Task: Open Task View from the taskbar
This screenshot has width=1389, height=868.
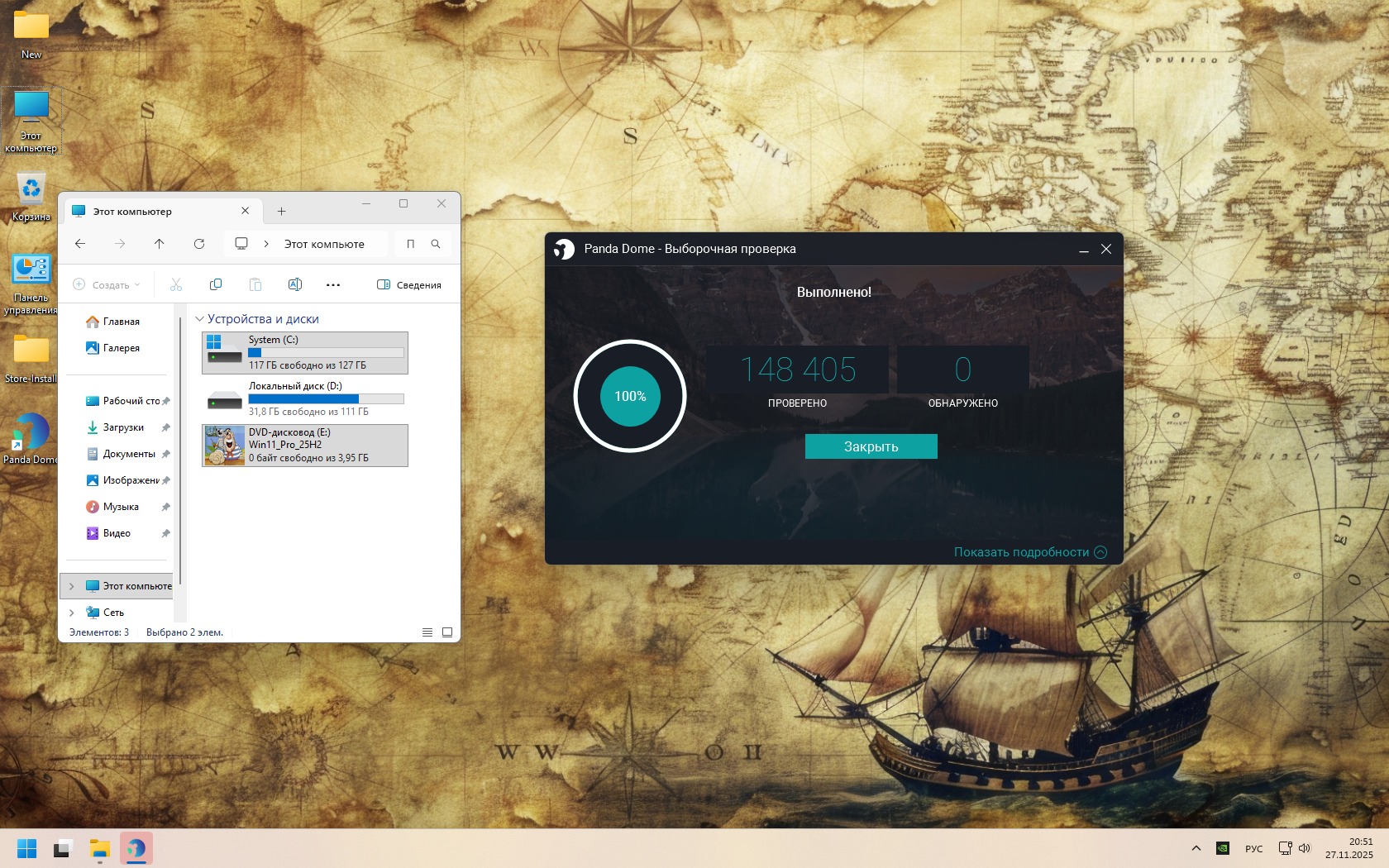Action: 64,848
